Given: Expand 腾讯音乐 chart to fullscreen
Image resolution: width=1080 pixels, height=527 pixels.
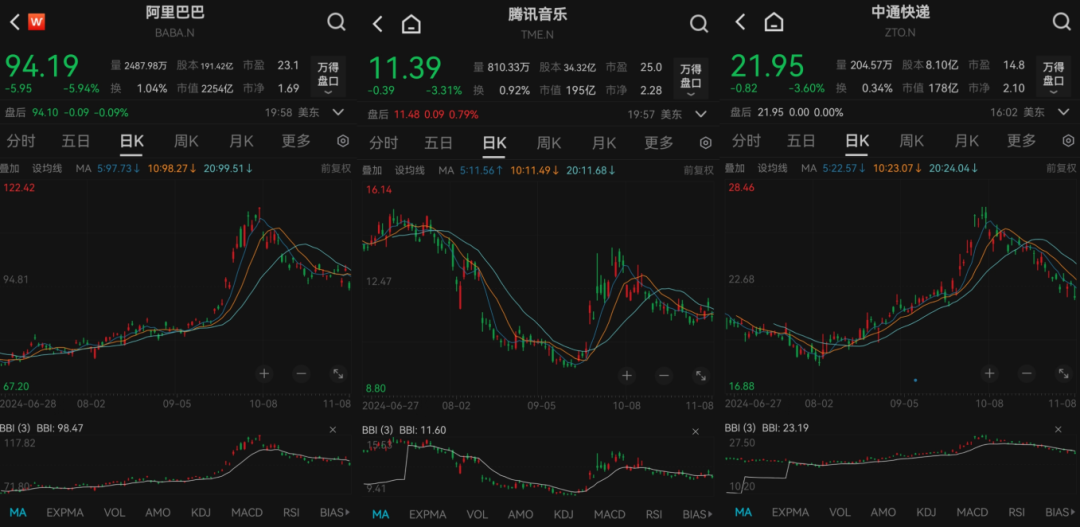Looking at the screenshot, I should point(701,376).
